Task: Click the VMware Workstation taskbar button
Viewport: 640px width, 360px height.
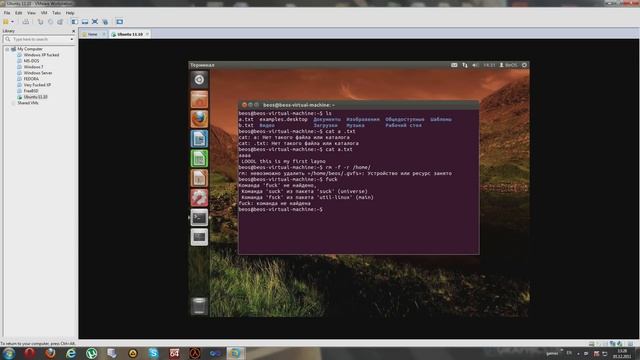Action: [236, 353]
